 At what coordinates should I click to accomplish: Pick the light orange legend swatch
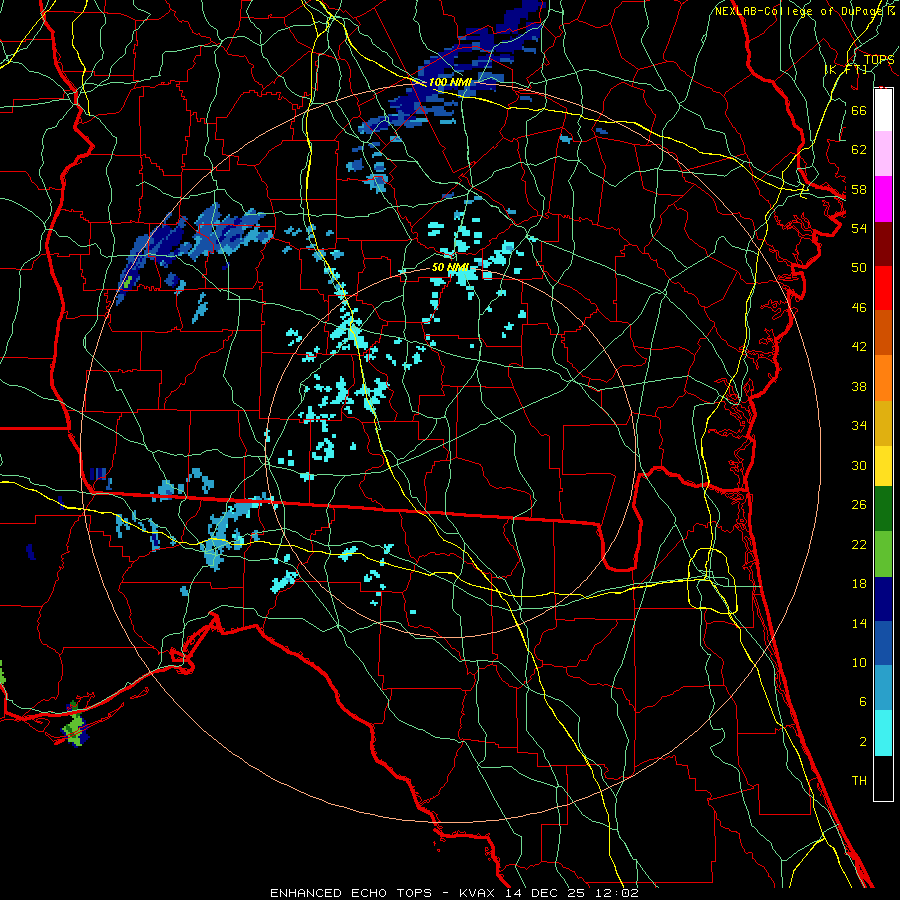tap(883, 377)
